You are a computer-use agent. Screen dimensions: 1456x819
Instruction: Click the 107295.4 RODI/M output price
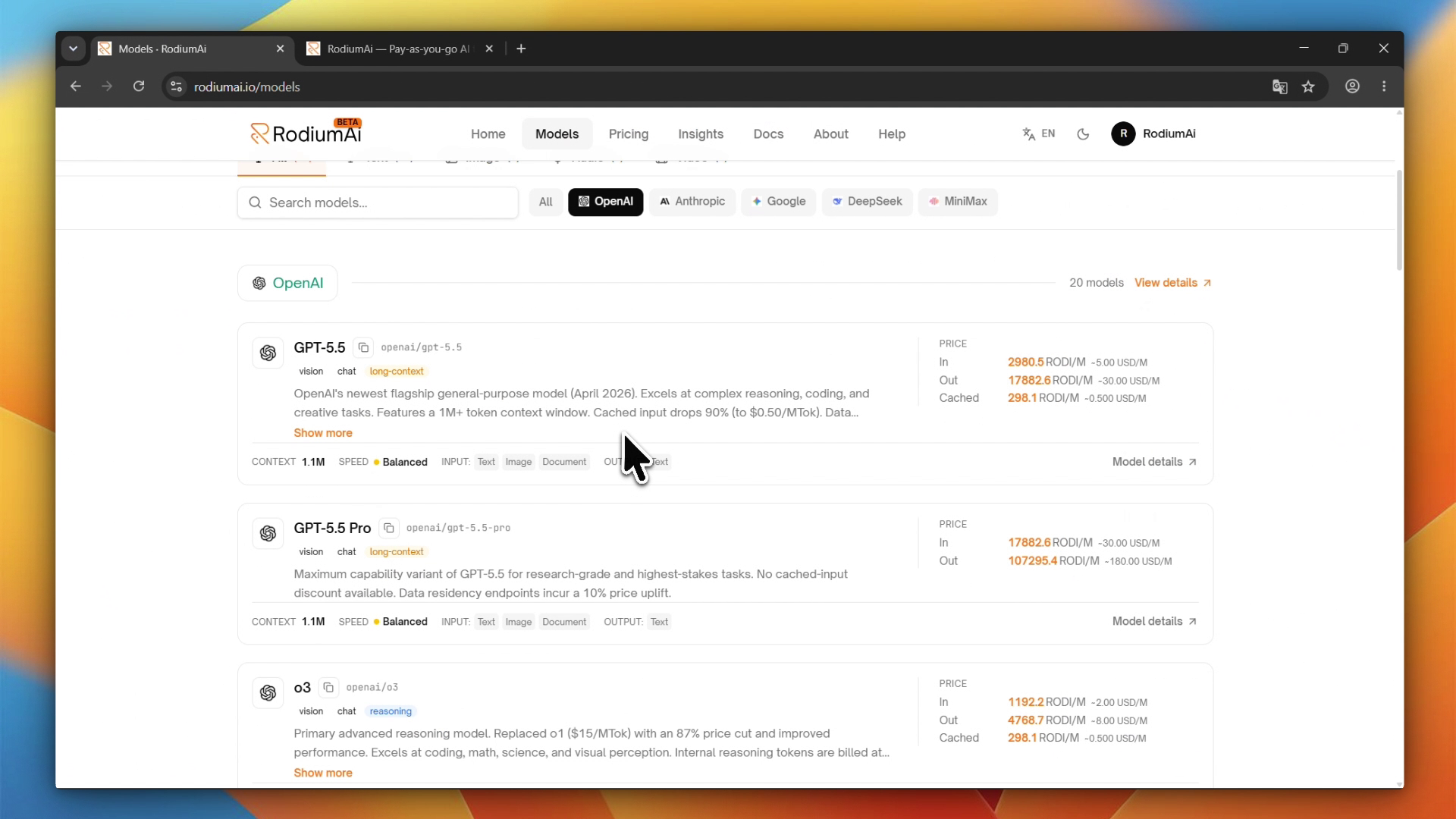click(1053, 561)
